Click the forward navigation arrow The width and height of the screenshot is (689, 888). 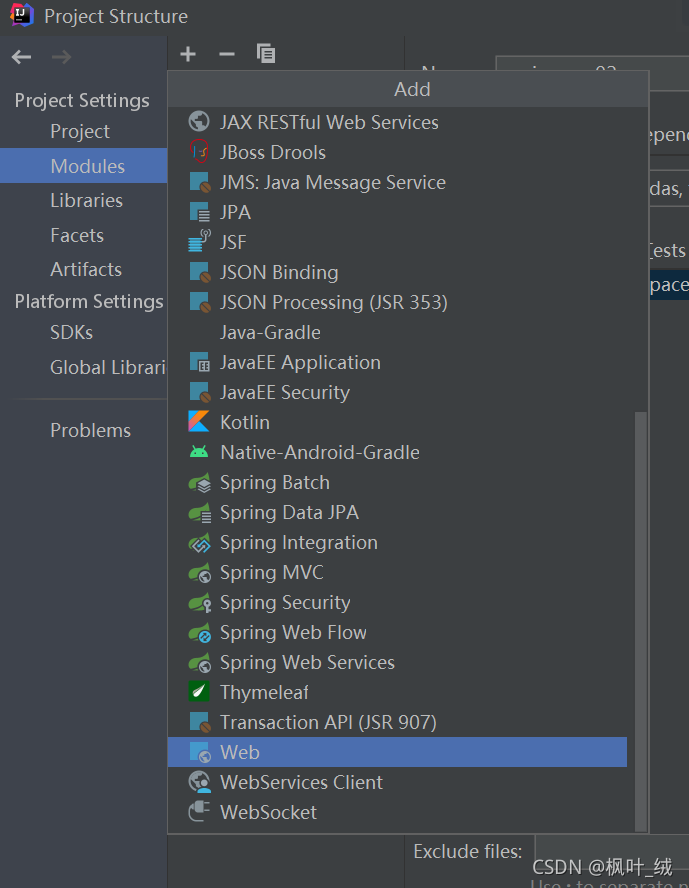[62, 57]
